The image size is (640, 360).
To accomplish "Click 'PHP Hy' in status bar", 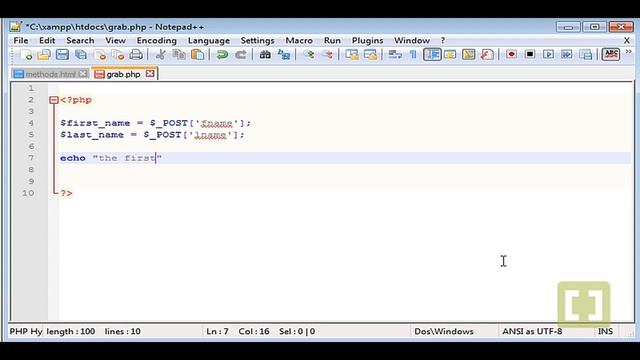I will point(26,331).
